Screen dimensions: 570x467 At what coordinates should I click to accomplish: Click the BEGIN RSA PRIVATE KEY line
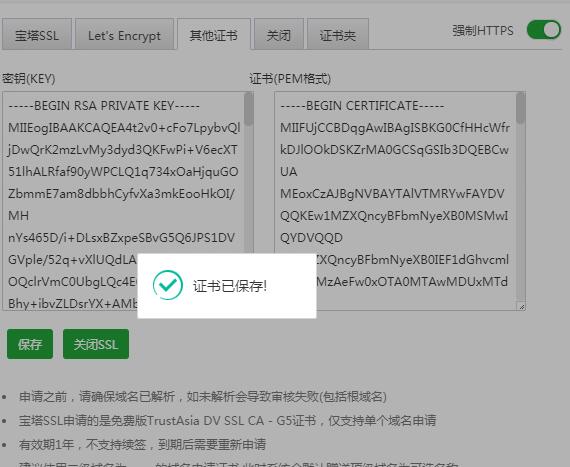104,106
